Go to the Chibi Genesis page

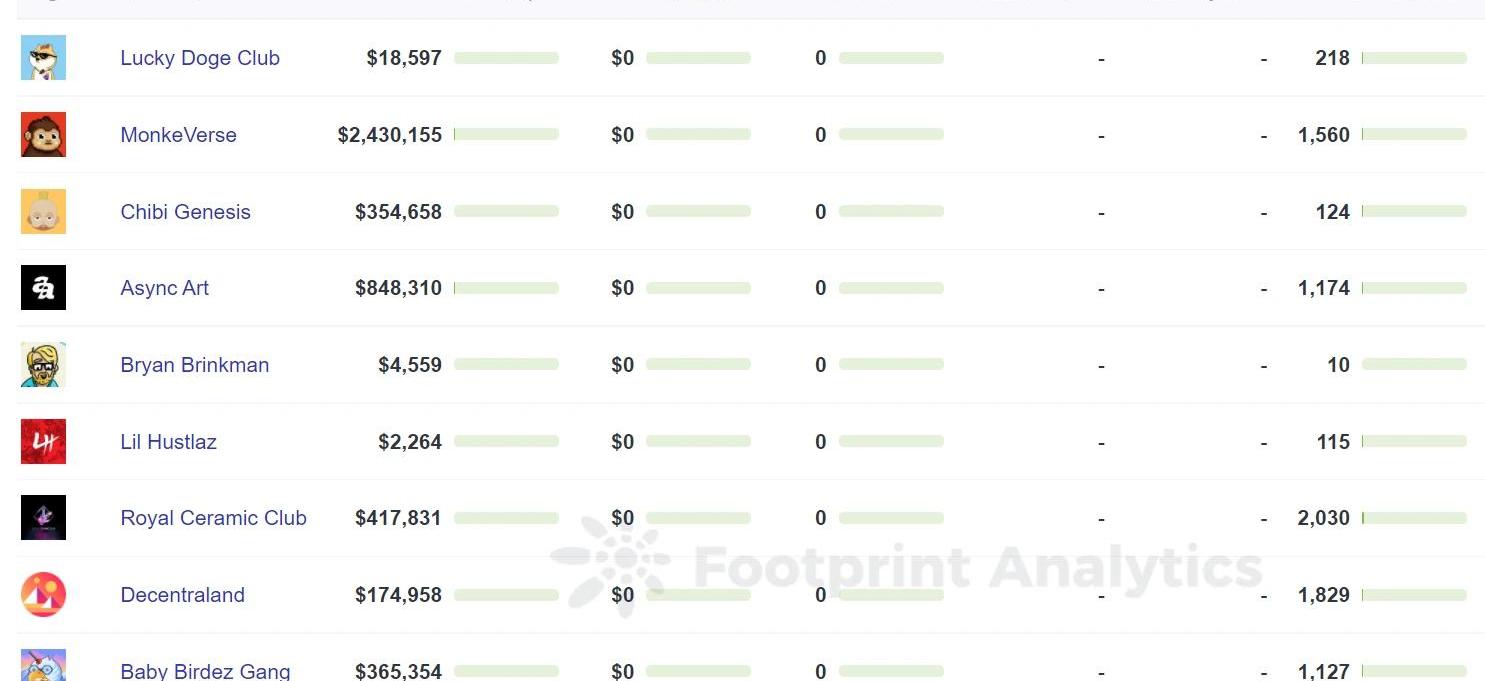pos(185,212)
